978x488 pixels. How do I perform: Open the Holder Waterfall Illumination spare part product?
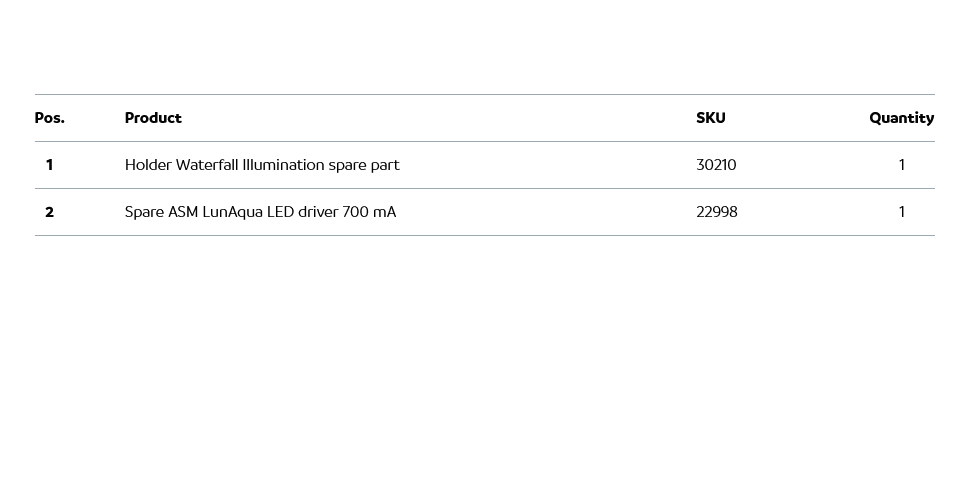point(262,165)
